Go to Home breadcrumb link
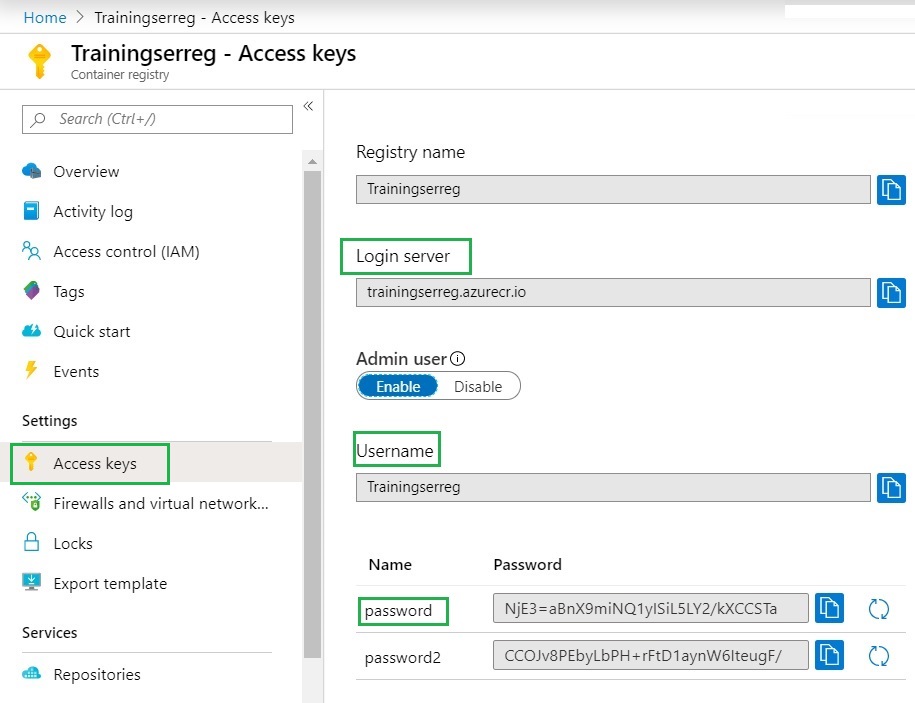Screen dimensions: 915x703 pos(45,18)
